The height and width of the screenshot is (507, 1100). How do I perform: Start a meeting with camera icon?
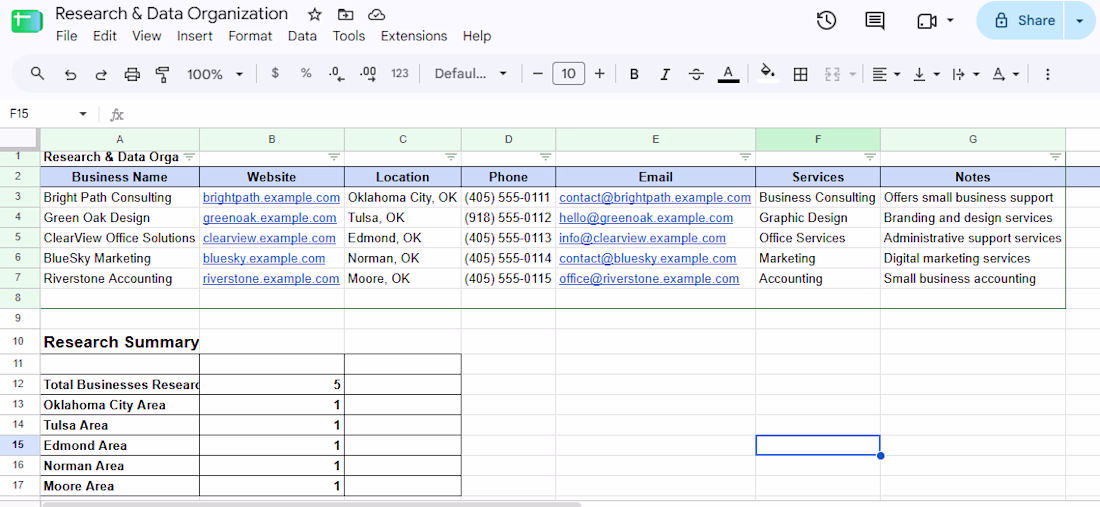pos(927,21)
